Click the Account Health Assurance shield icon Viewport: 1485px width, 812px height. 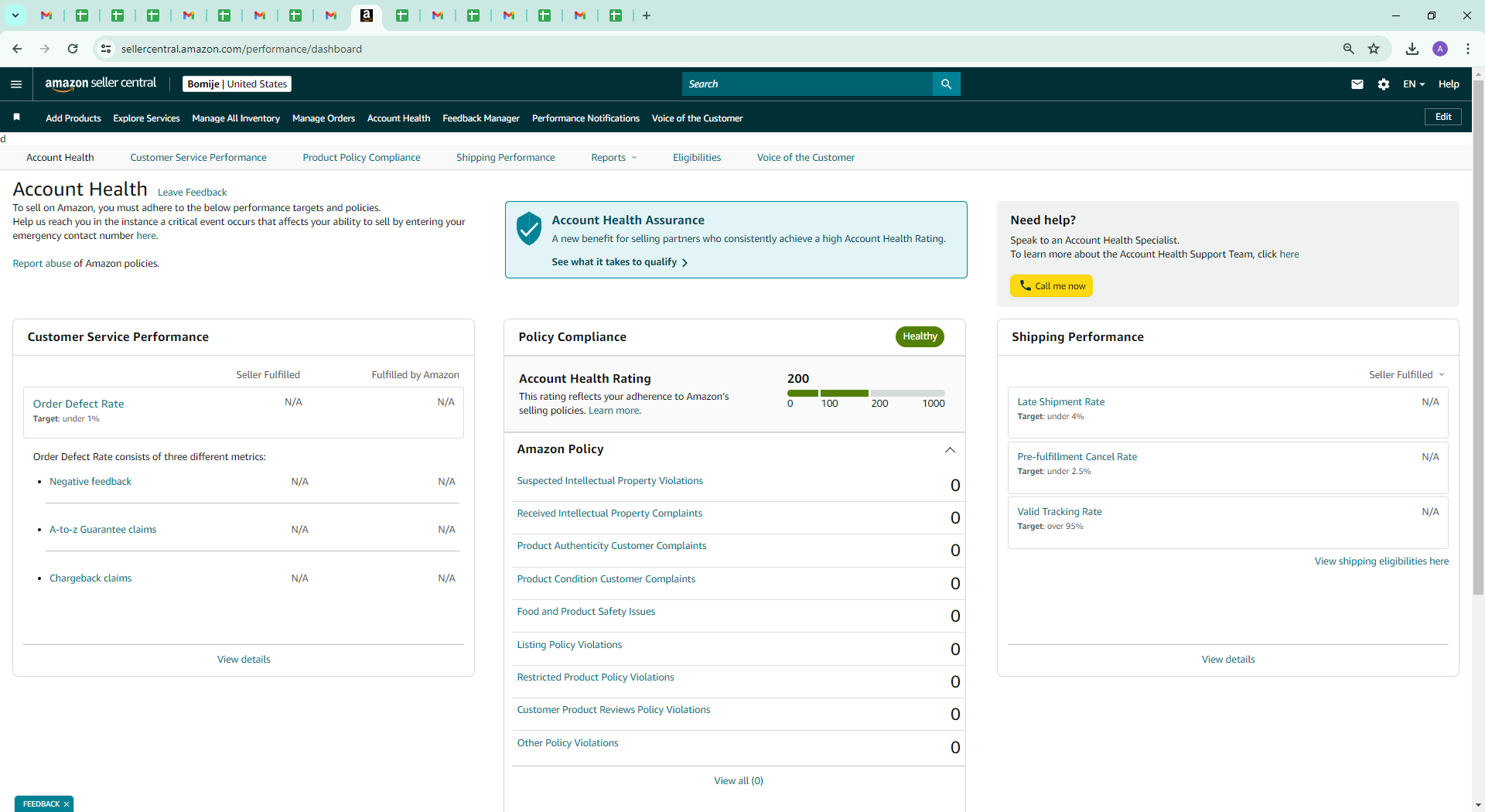(x=529, y=228)
